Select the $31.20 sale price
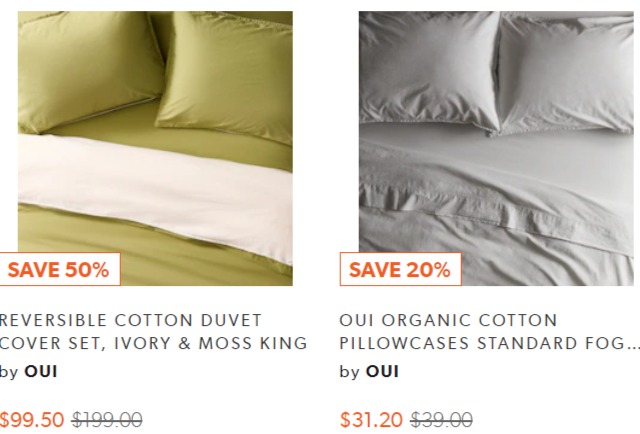 tap(371, 420)
